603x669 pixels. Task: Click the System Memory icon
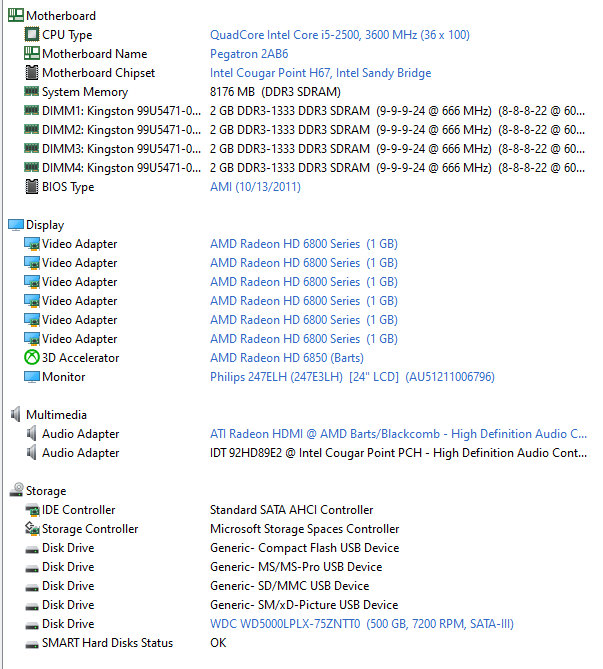click(31, 92)
